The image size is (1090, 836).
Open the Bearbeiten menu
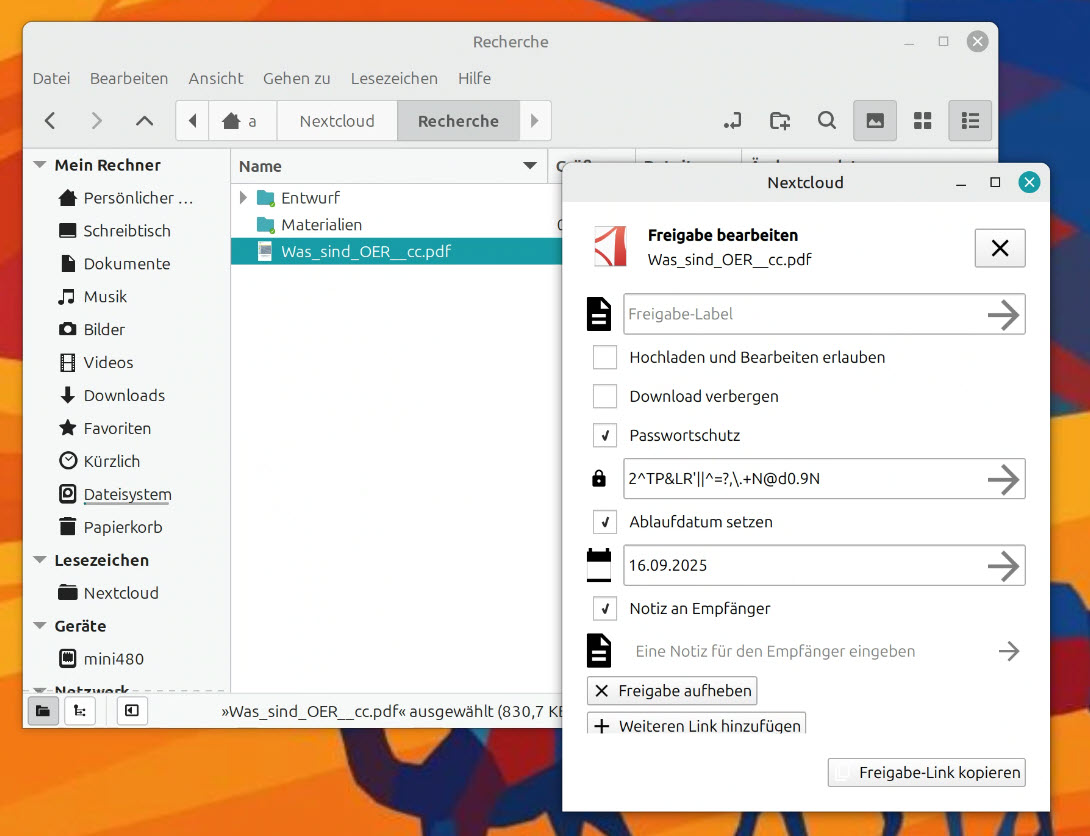[x=129, y=78]
